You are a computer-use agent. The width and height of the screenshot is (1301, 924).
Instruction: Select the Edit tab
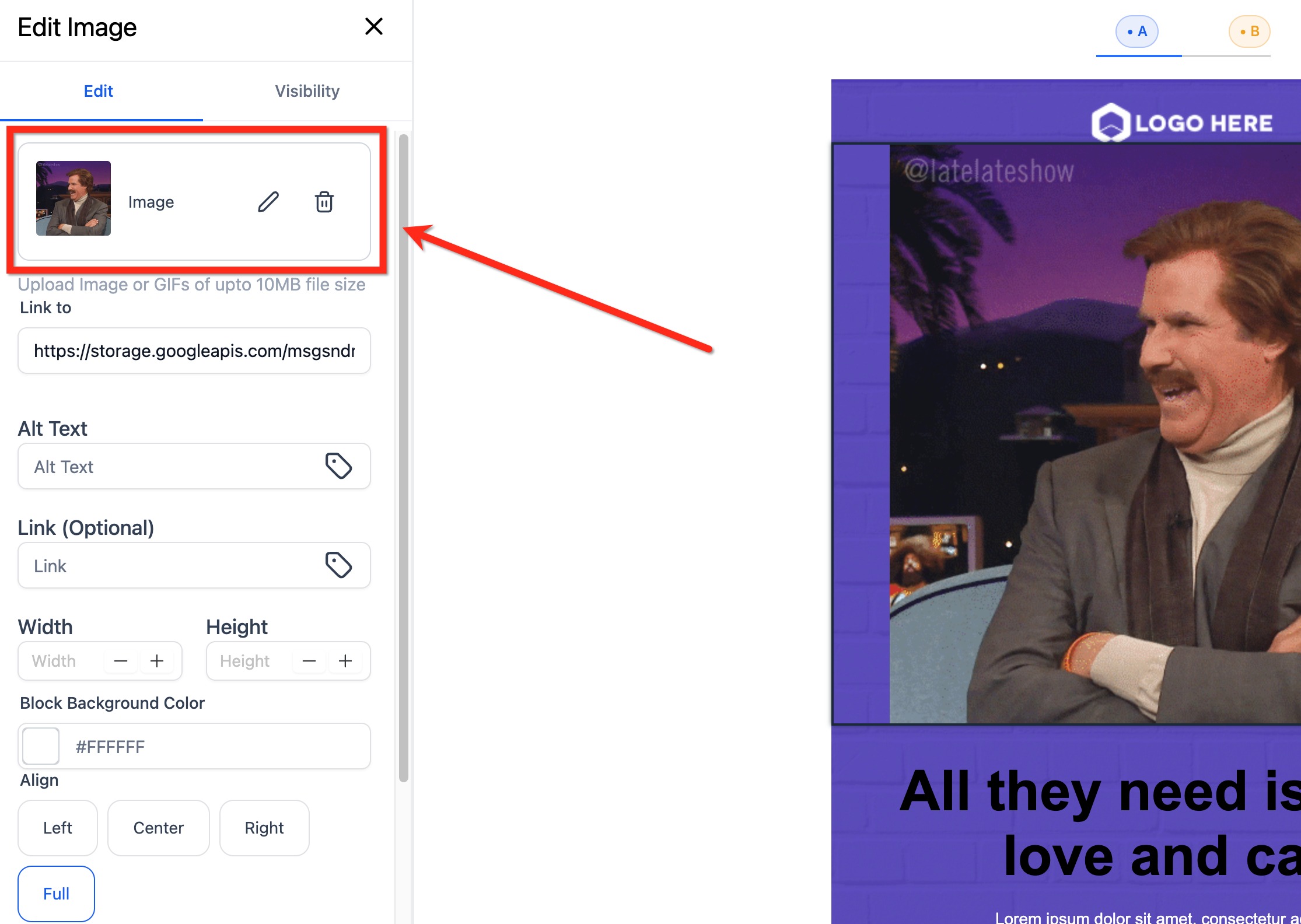98,91
